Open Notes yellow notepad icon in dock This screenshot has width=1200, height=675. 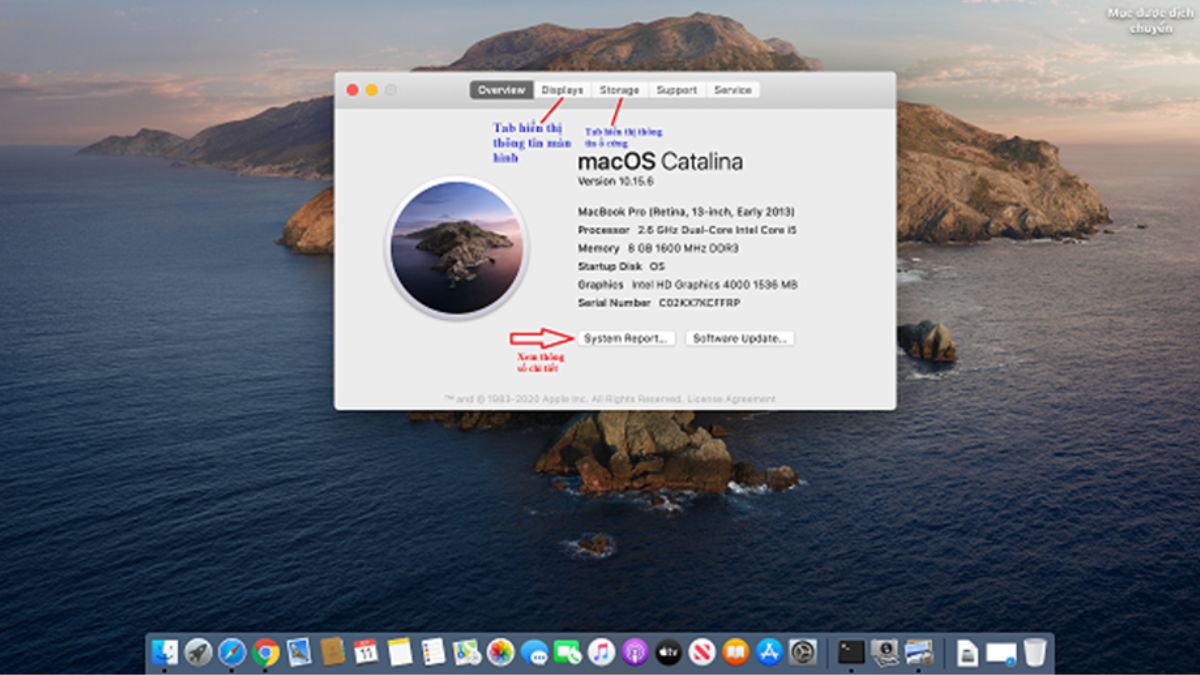(x=400, y=653)
